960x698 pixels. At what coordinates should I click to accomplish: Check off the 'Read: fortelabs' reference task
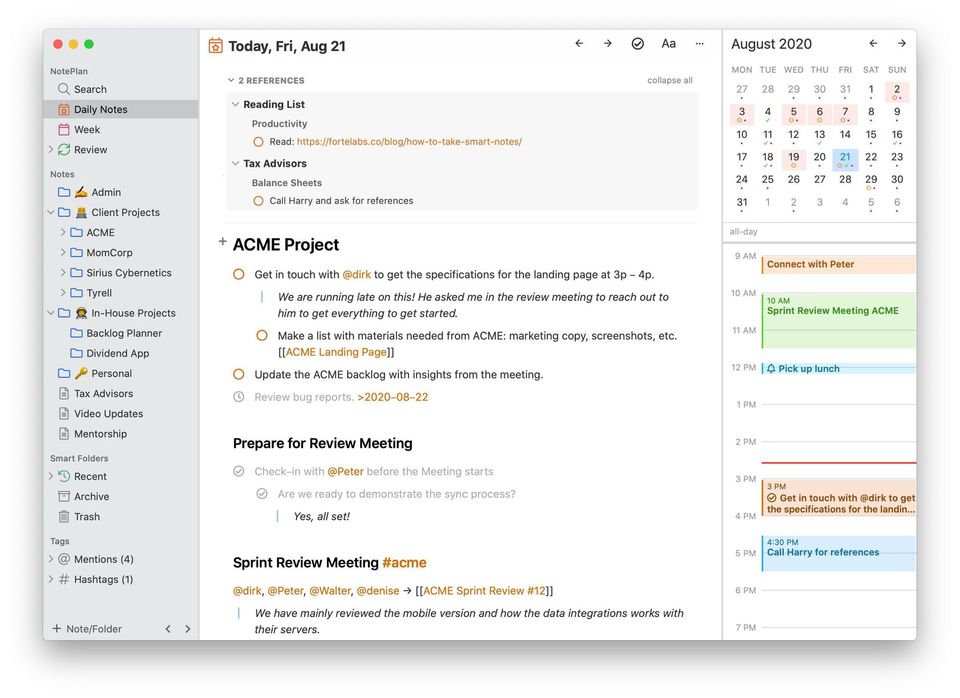pos(258,142)
